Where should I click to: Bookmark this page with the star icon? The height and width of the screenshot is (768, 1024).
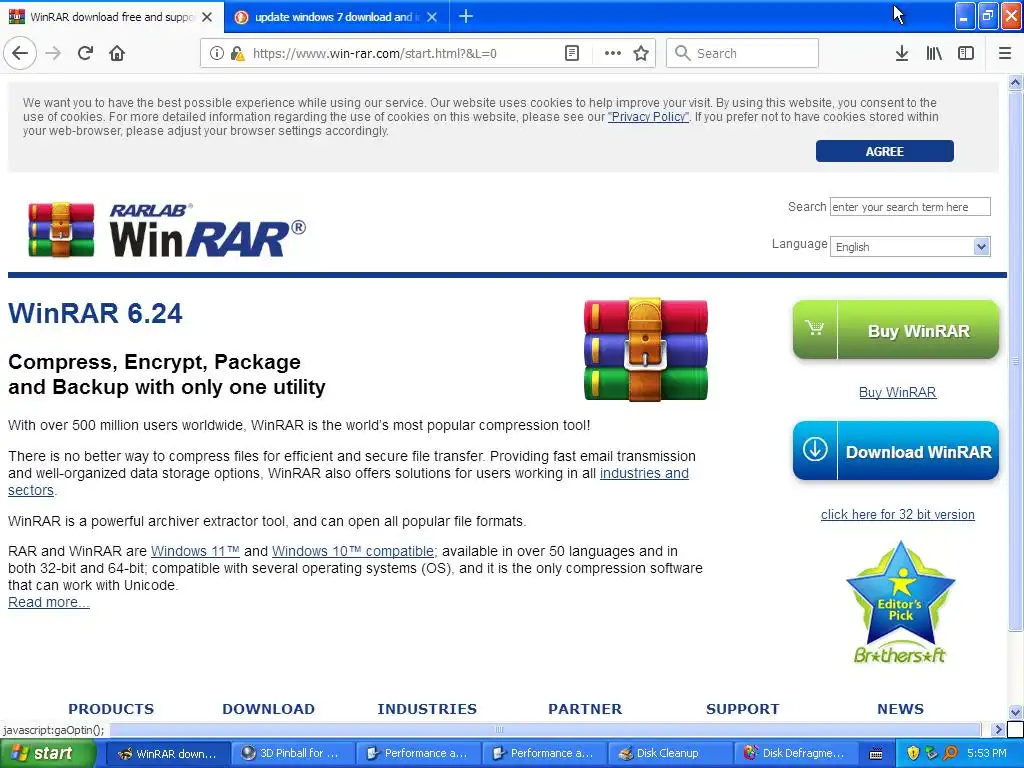coord(641,54)
